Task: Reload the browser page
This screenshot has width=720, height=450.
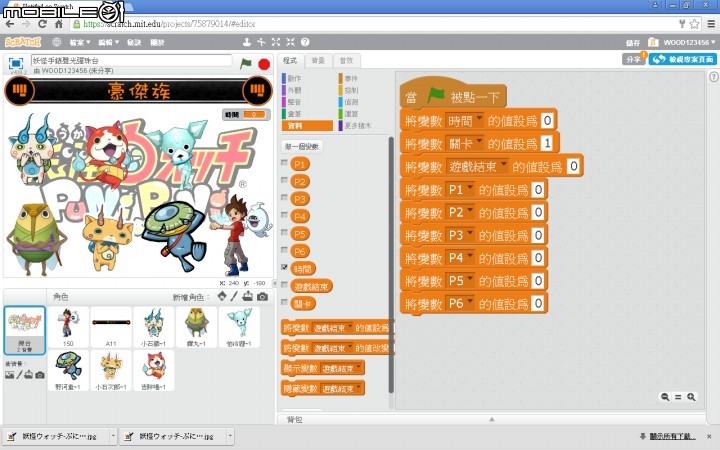Action: pyautogui.click(x=42, y=24)
